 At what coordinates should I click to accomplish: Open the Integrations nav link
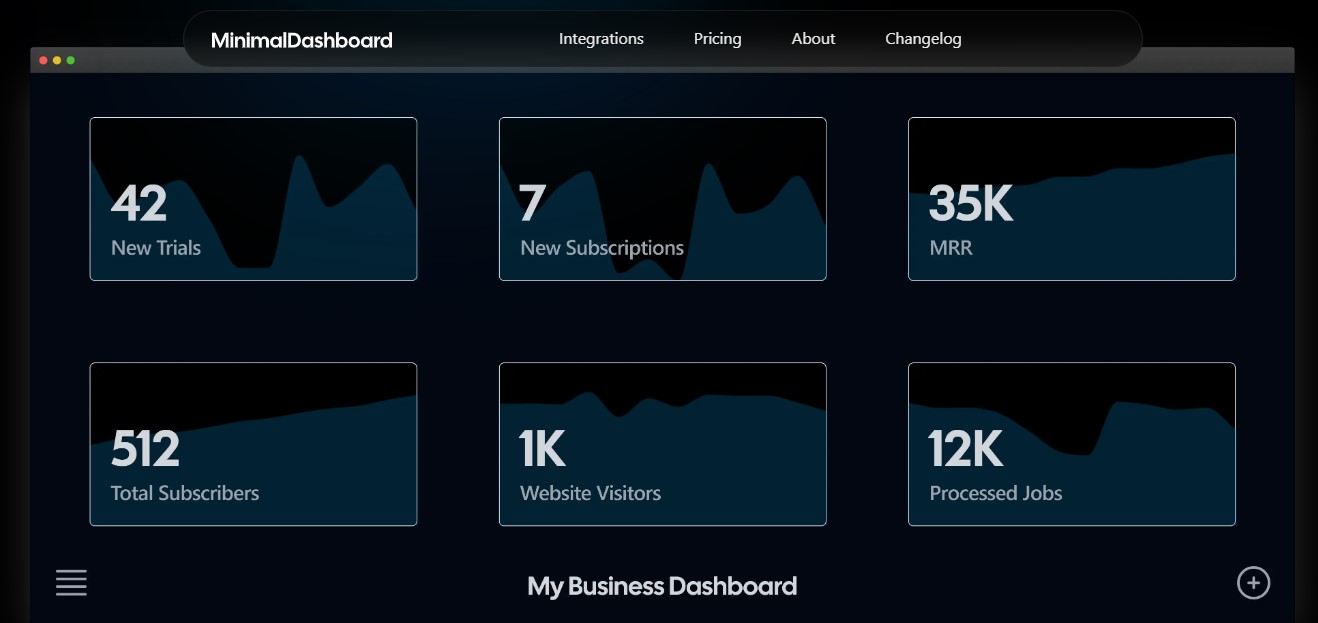(x=601, y=39)
